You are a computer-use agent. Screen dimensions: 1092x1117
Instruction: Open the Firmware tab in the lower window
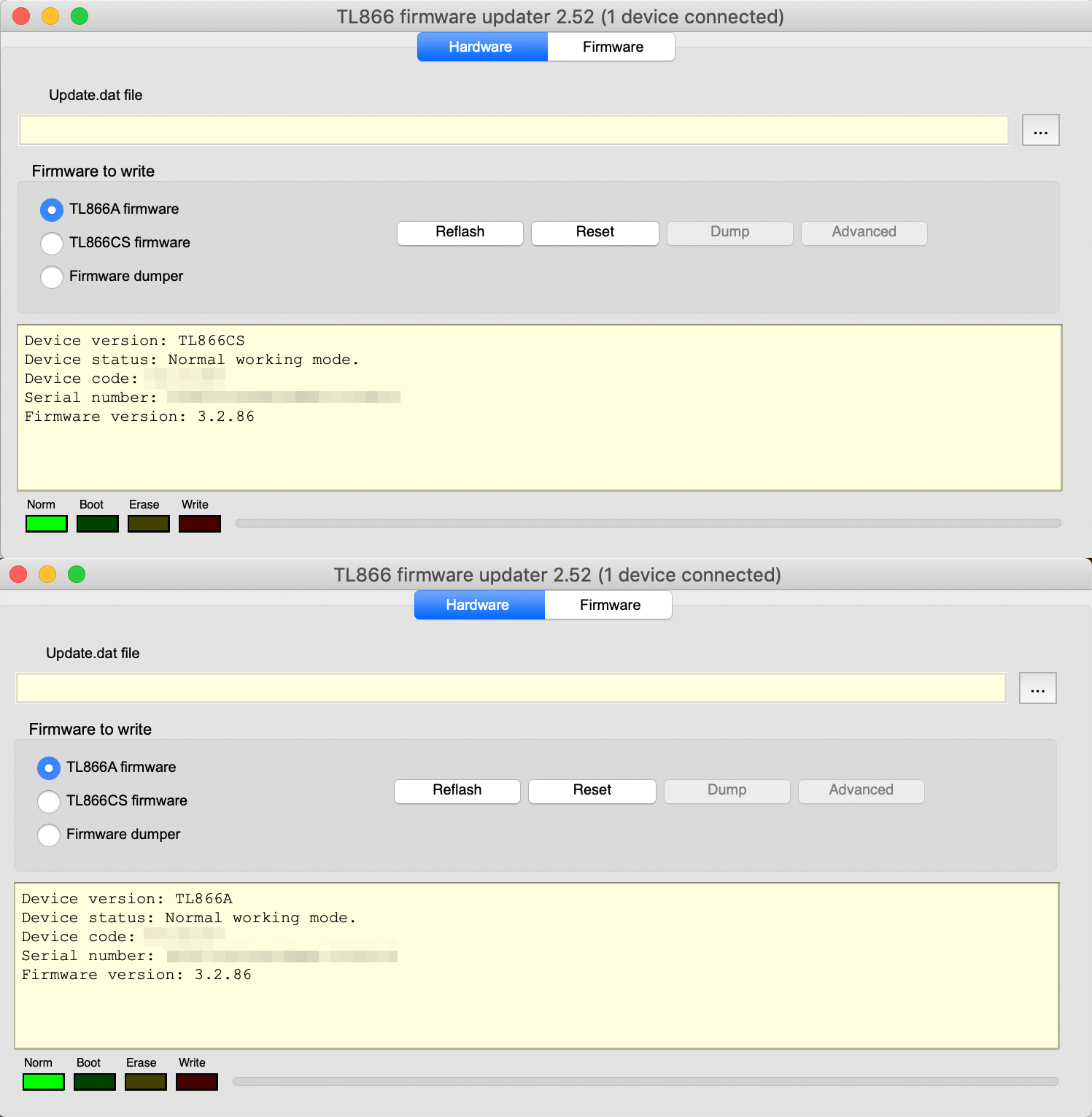tap(609, 606)
